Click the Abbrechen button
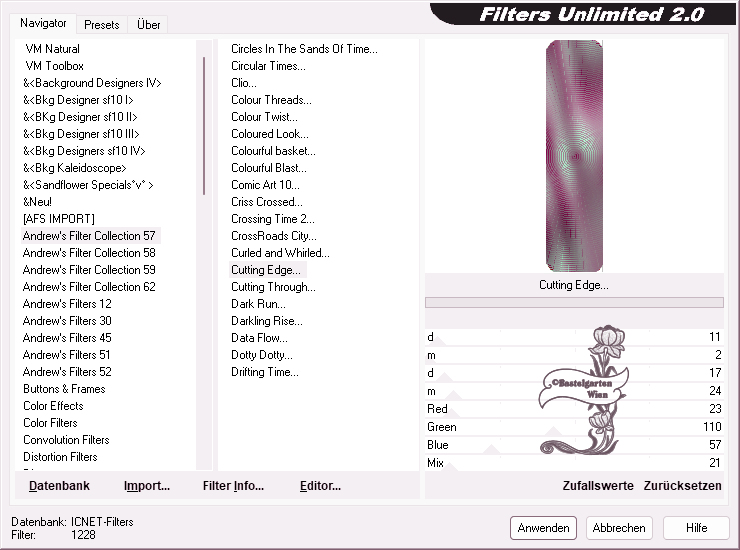The height and width of the screenshot is (550, 740). [x=619, y=528]
